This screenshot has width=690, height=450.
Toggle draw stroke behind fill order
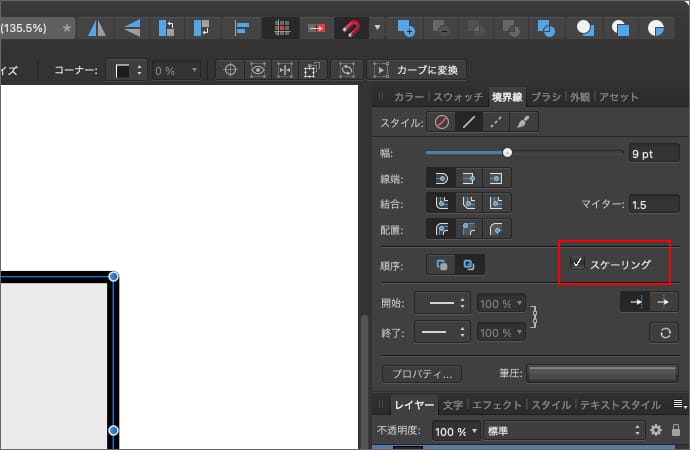click(x=442, y=265)
